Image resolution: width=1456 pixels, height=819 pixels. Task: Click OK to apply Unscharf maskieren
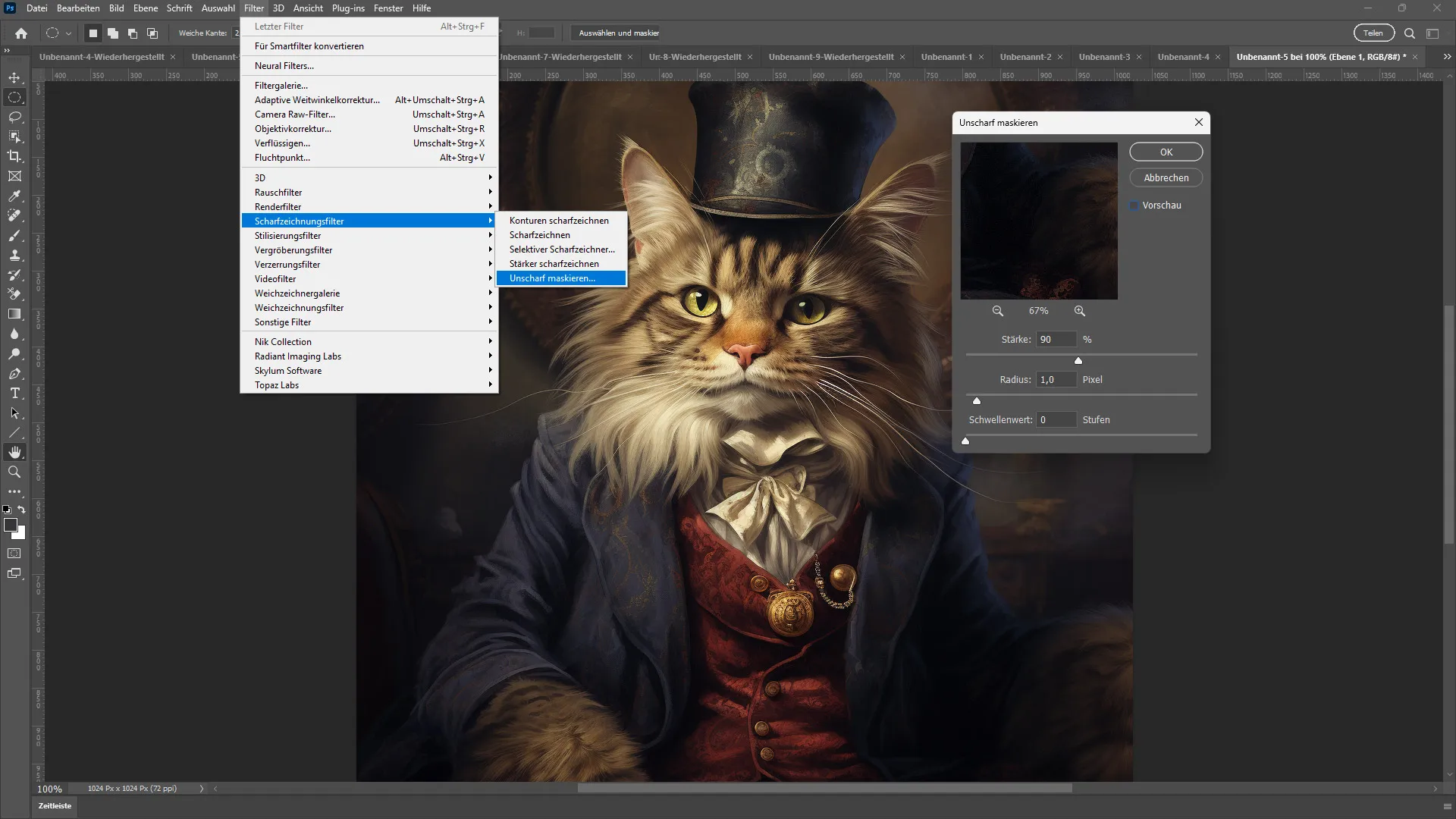1167,151
